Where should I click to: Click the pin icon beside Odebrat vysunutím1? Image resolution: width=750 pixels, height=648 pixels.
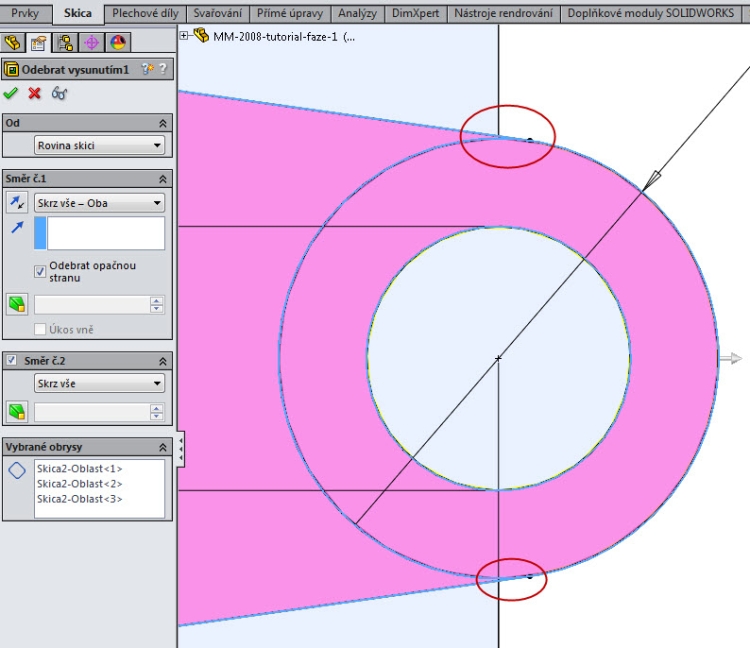[147, 69]
